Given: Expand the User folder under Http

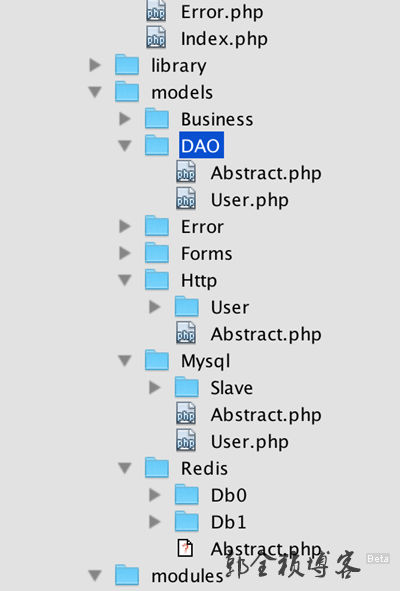Looking at the screenshot, I should 155,307.
